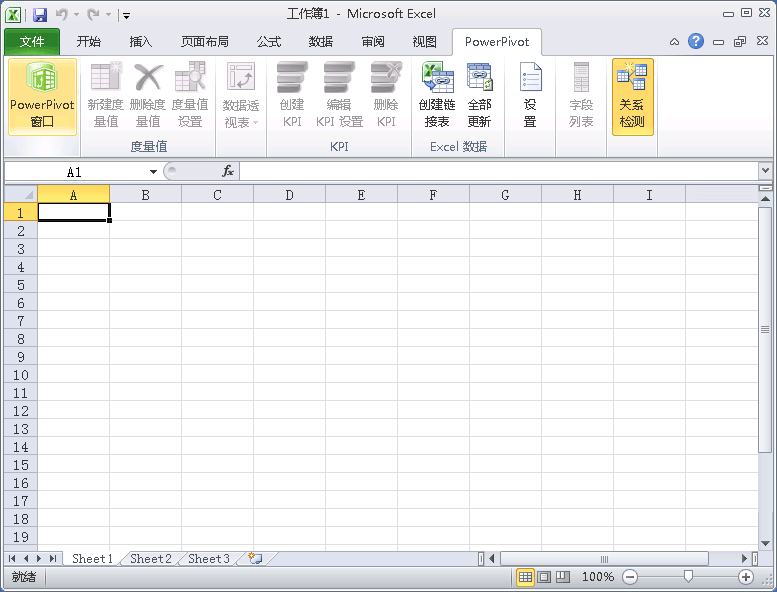Click the horizontal scrollbar right arrow

tap(744, 559)
